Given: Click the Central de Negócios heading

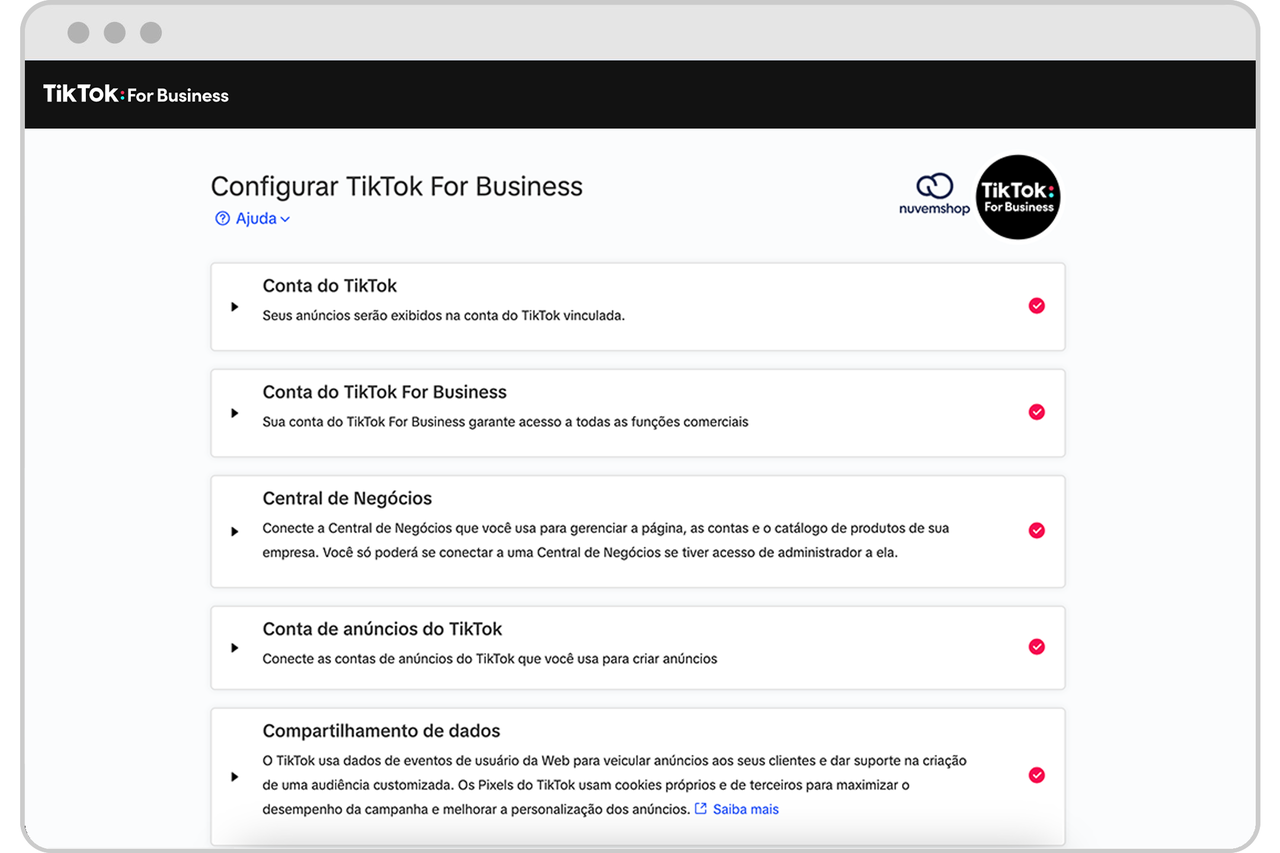Looking at the screenshot, I should pyautogui.click(x=348, y=499).
